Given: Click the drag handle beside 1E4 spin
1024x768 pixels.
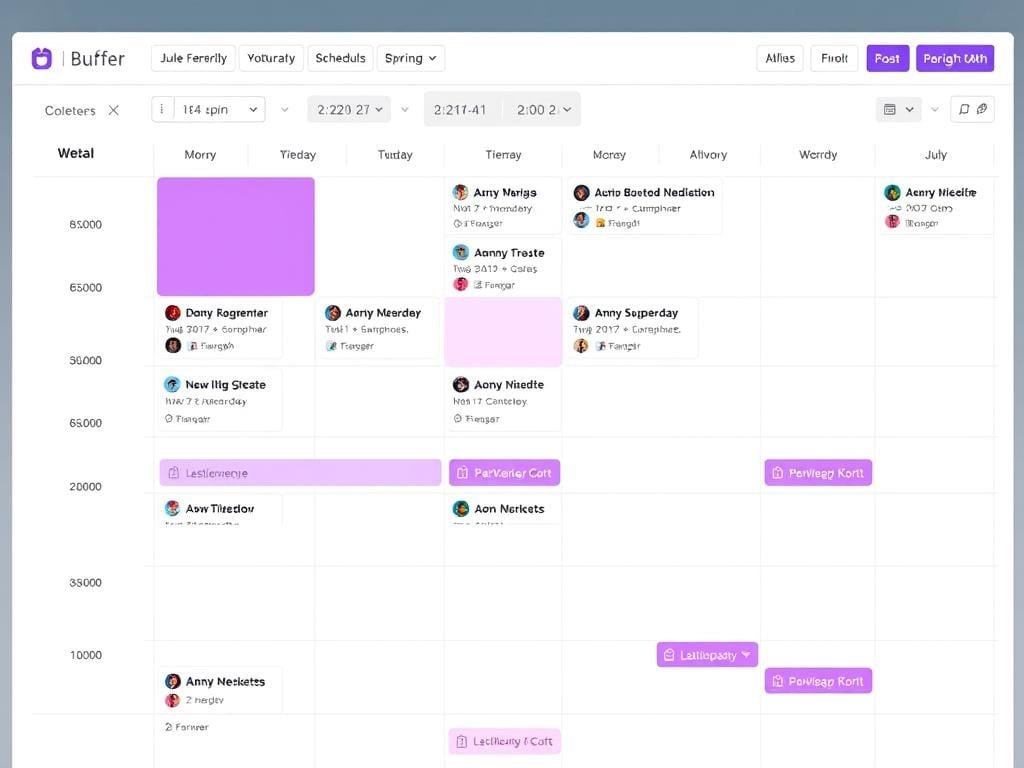Looking at the screenshot, I should [x=162, y=110].
